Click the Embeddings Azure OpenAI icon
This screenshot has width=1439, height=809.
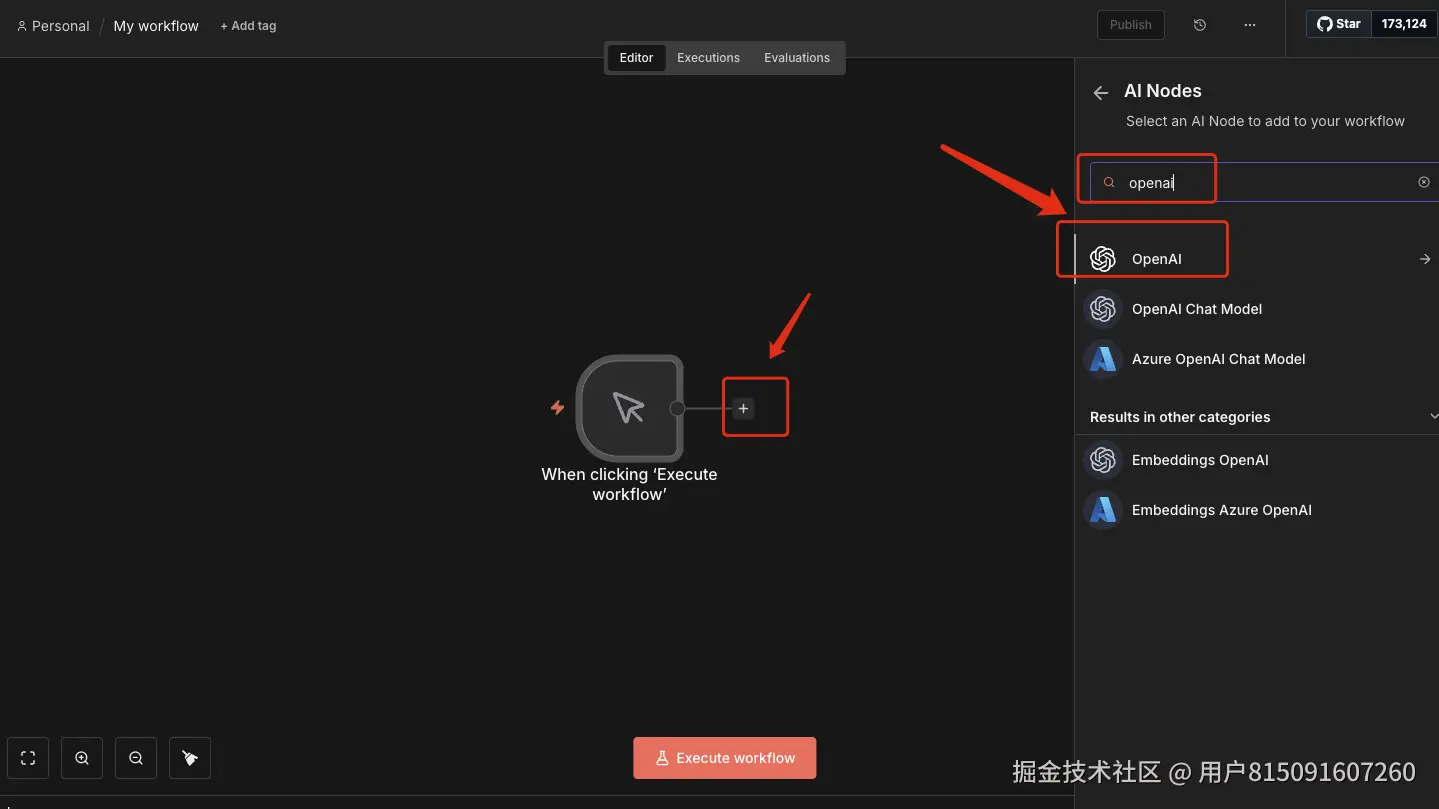[1103, 510]
